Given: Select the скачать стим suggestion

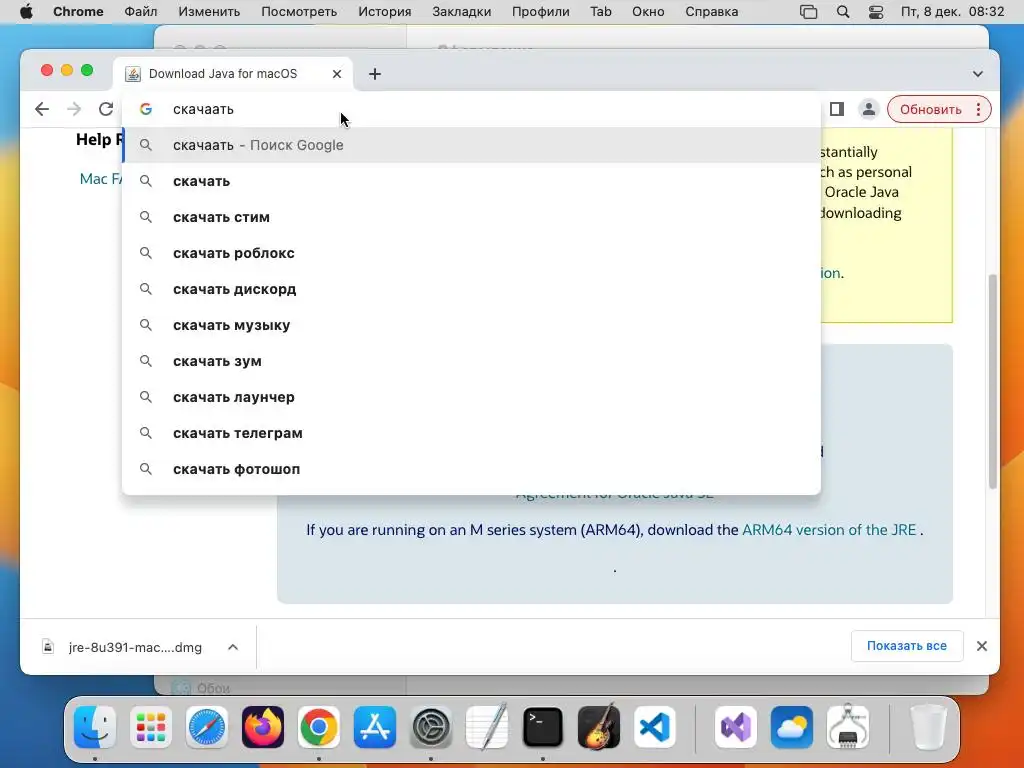Looking at the screenshot, I should click(472, 217).
